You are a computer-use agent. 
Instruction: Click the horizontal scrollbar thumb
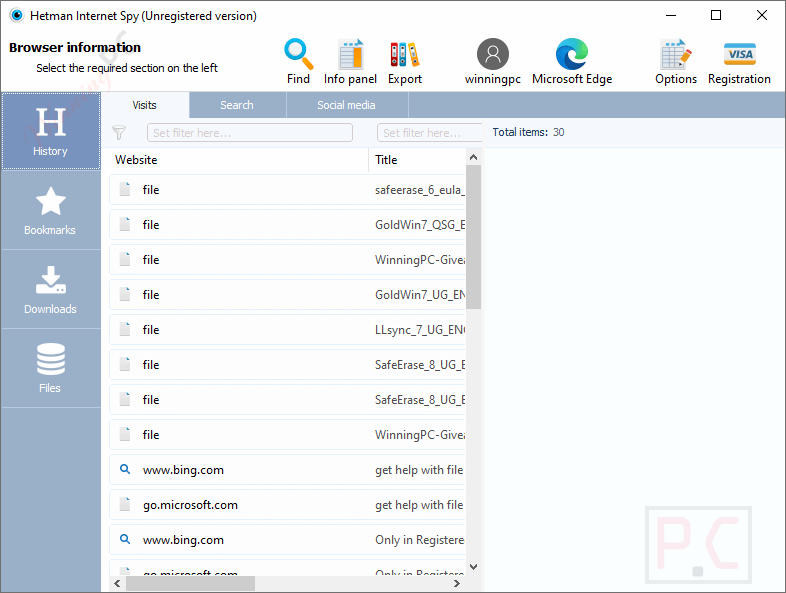tap(190, 583)
